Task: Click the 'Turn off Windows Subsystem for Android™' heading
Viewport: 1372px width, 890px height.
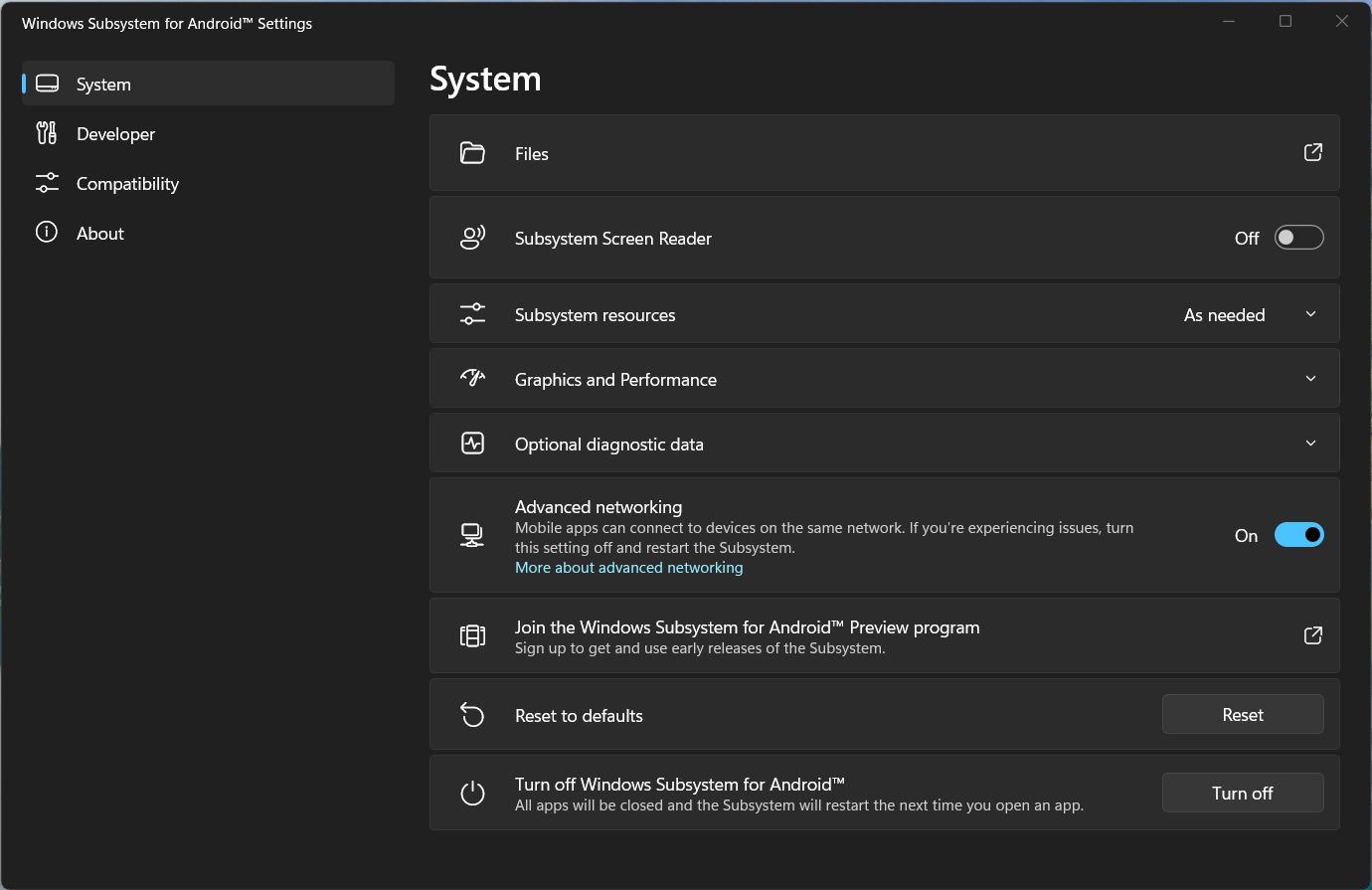Action: 680,785
